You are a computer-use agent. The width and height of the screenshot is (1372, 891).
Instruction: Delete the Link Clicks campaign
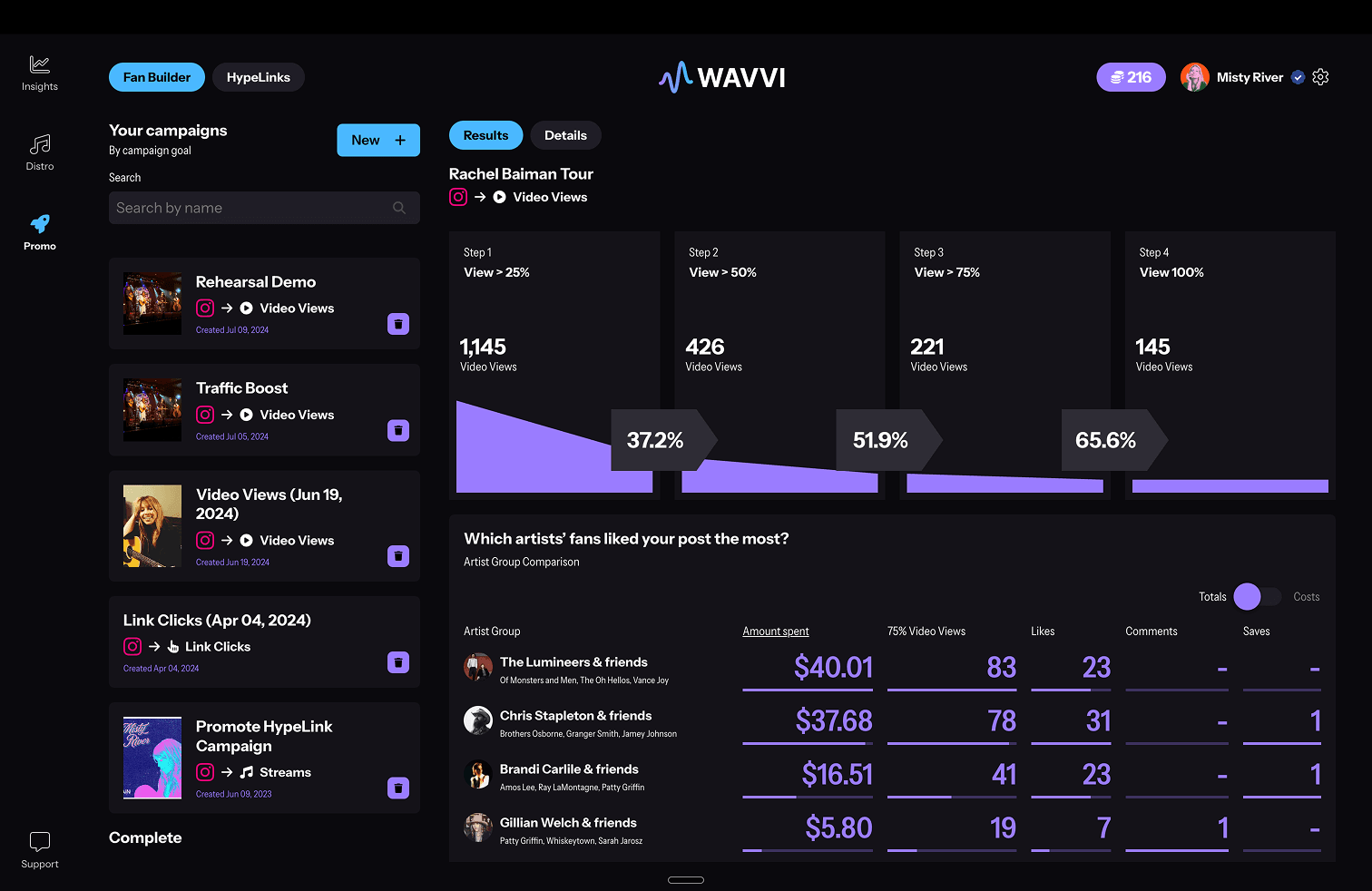(x=398, y=662)
